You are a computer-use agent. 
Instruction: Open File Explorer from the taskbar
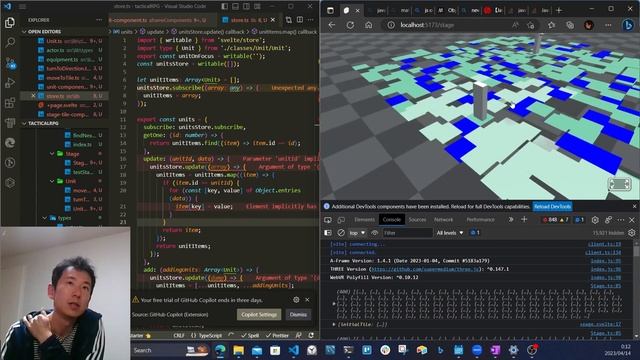pos(238,350)
